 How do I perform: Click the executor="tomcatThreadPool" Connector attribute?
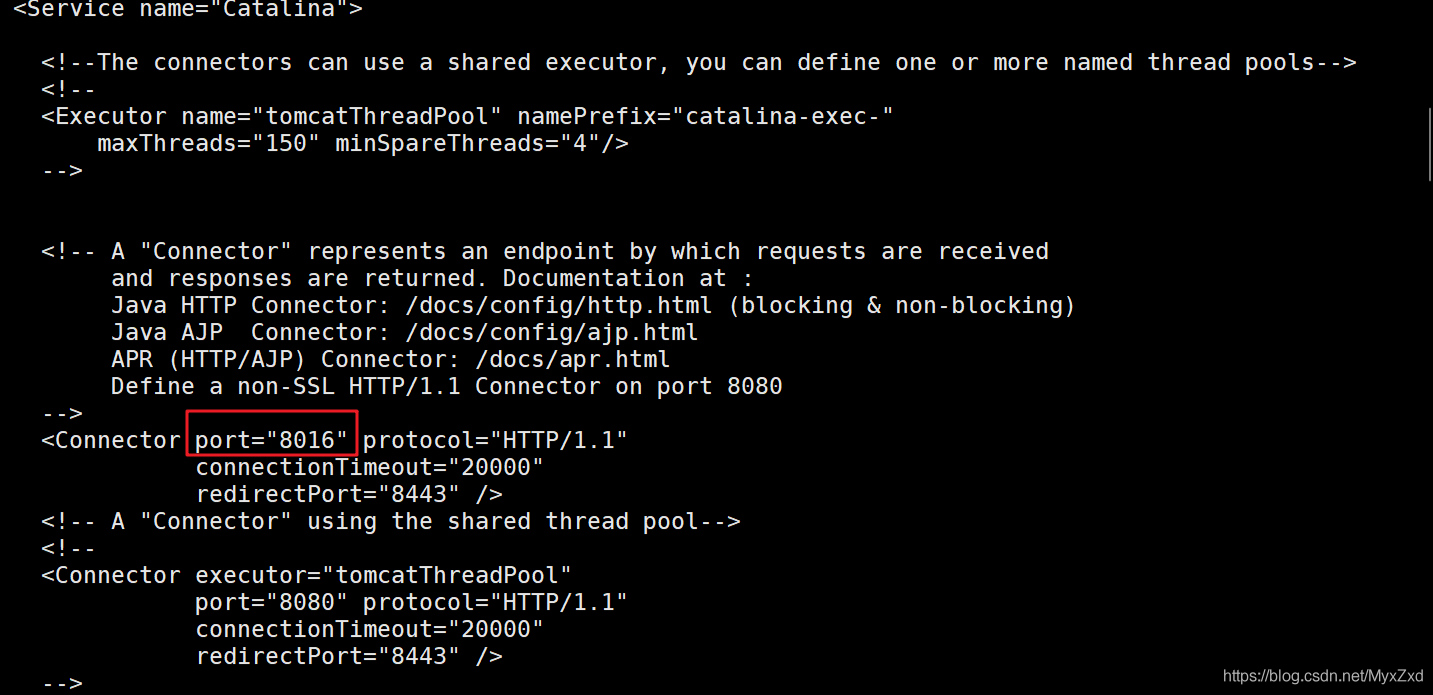(383, 575)
